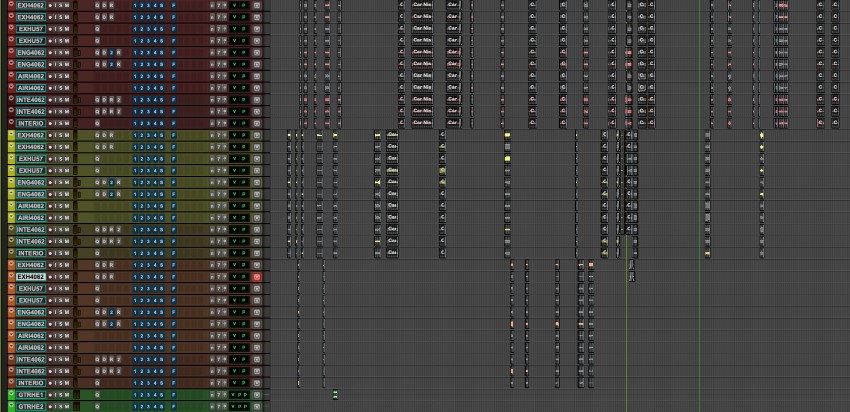Open insert Q on red-group INTERIO track
The height and width of the screenshot is (412, 850).
(x=98, y=123)
